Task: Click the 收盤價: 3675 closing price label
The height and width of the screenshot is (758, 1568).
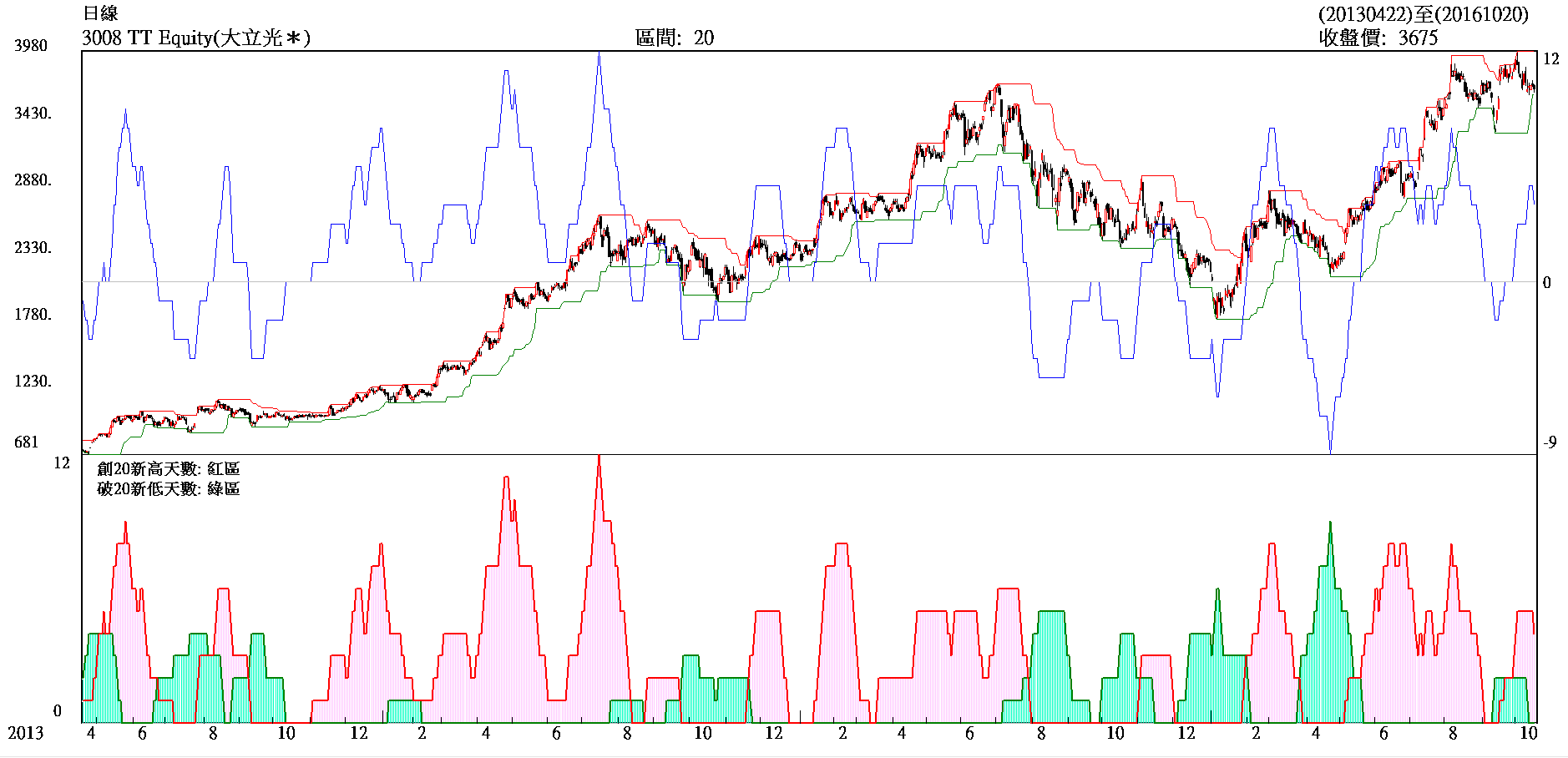Action: pos(1378,38)
